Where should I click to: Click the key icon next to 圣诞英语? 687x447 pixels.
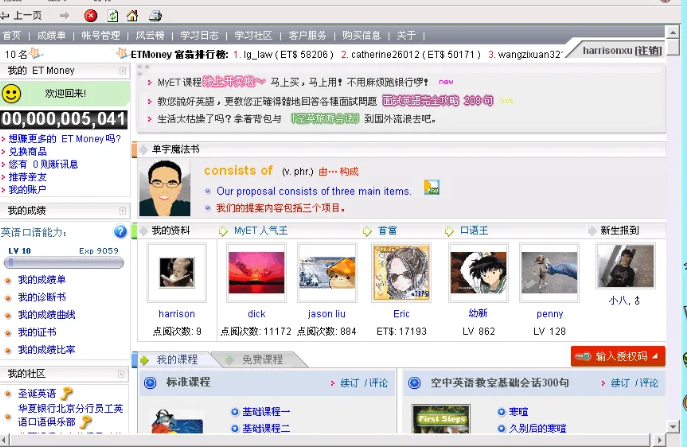pos(67,394)
